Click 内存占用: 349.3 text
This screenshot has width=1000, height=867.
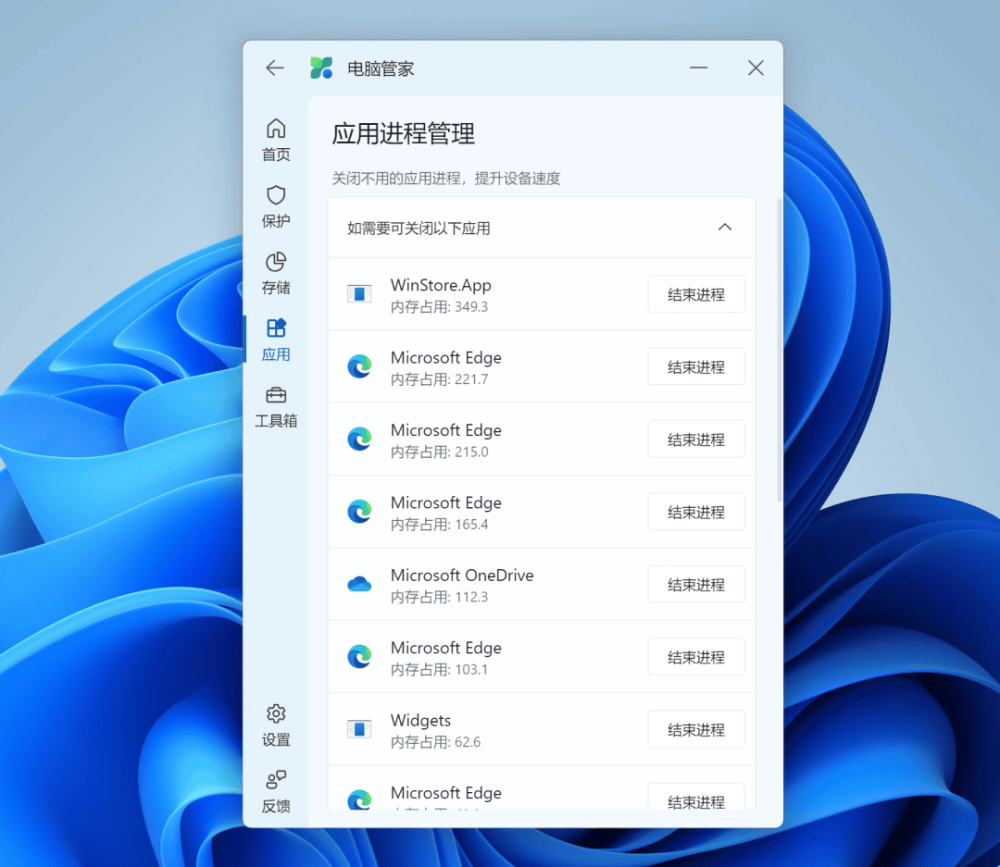tap(439, 307)
